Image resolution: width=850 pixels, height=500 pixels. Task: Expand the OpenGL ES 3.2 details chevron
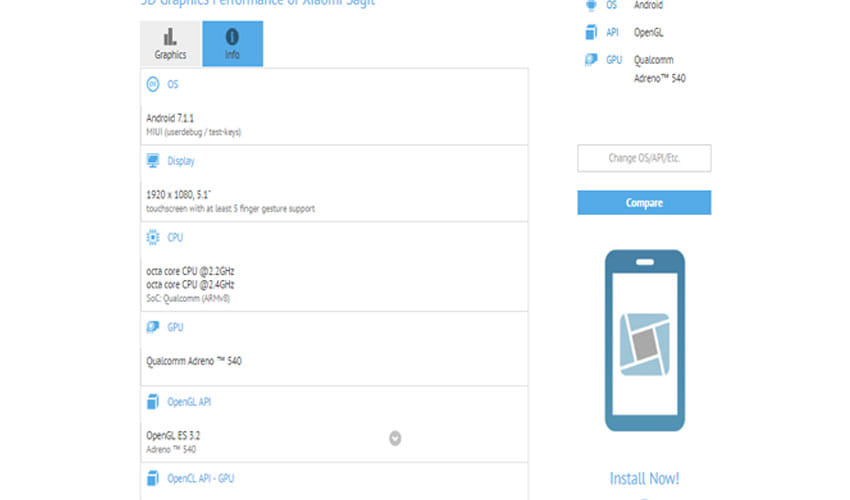point(395,438)
